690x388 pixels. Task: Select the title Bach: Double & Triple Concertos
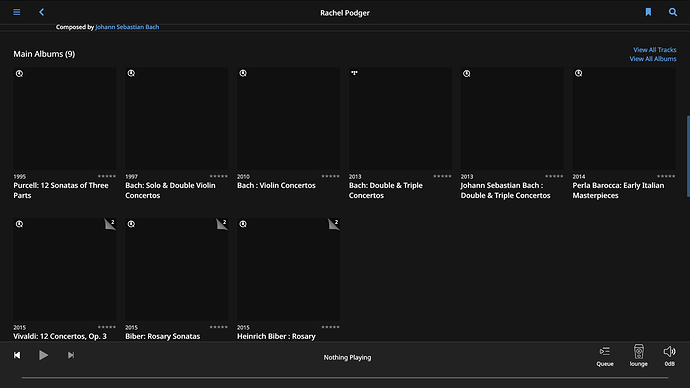click(386, 190)
